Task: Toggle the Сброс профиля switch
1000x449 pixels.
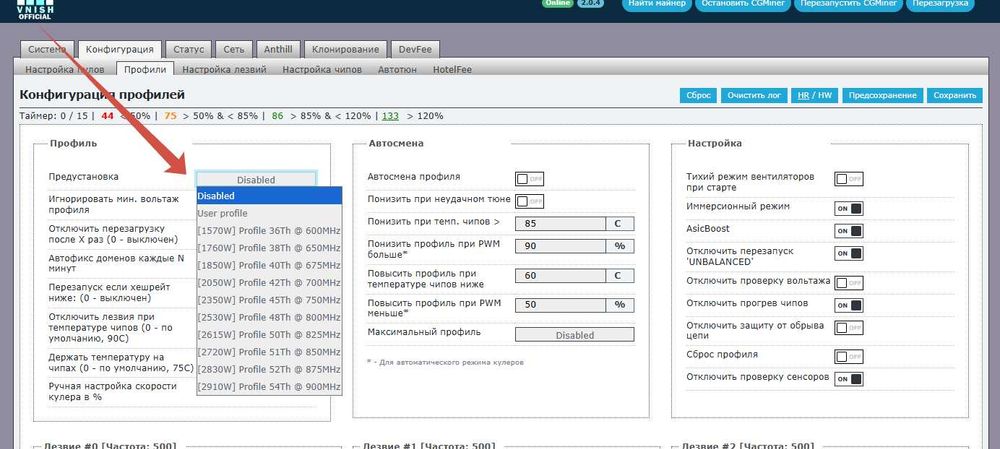Action: [x=848, y=357]
